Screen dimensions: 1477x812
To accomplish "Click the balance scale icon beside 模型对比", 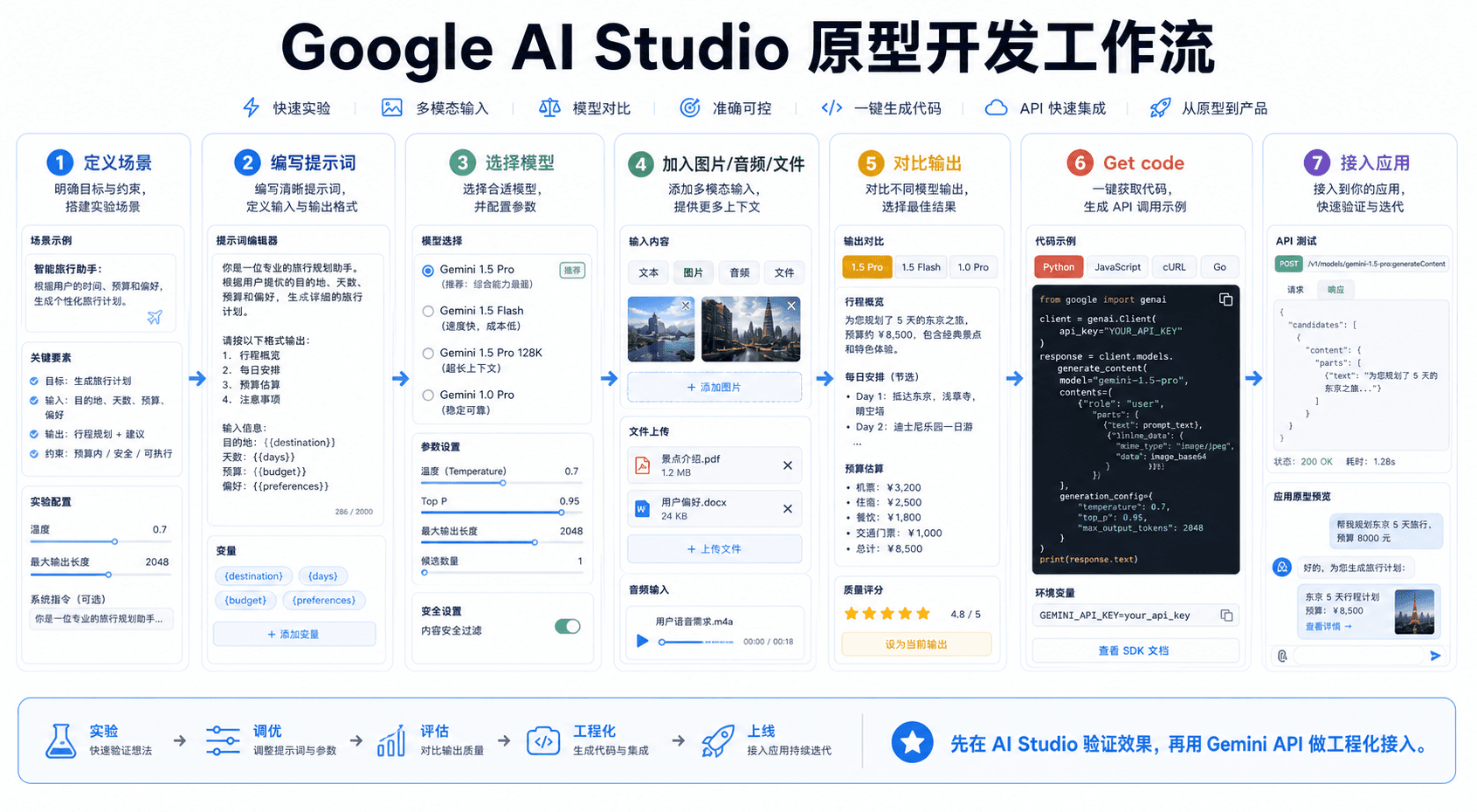I will [549, 107].
